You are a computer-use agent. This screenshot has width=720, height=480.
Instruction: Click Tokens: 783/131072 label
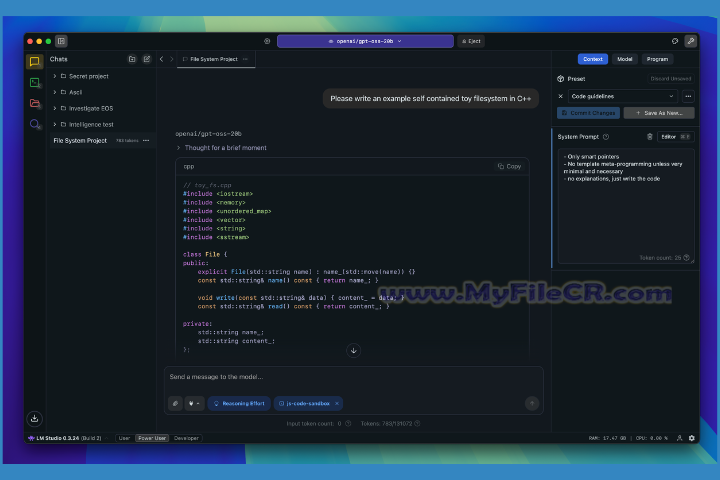click(386, 424)
